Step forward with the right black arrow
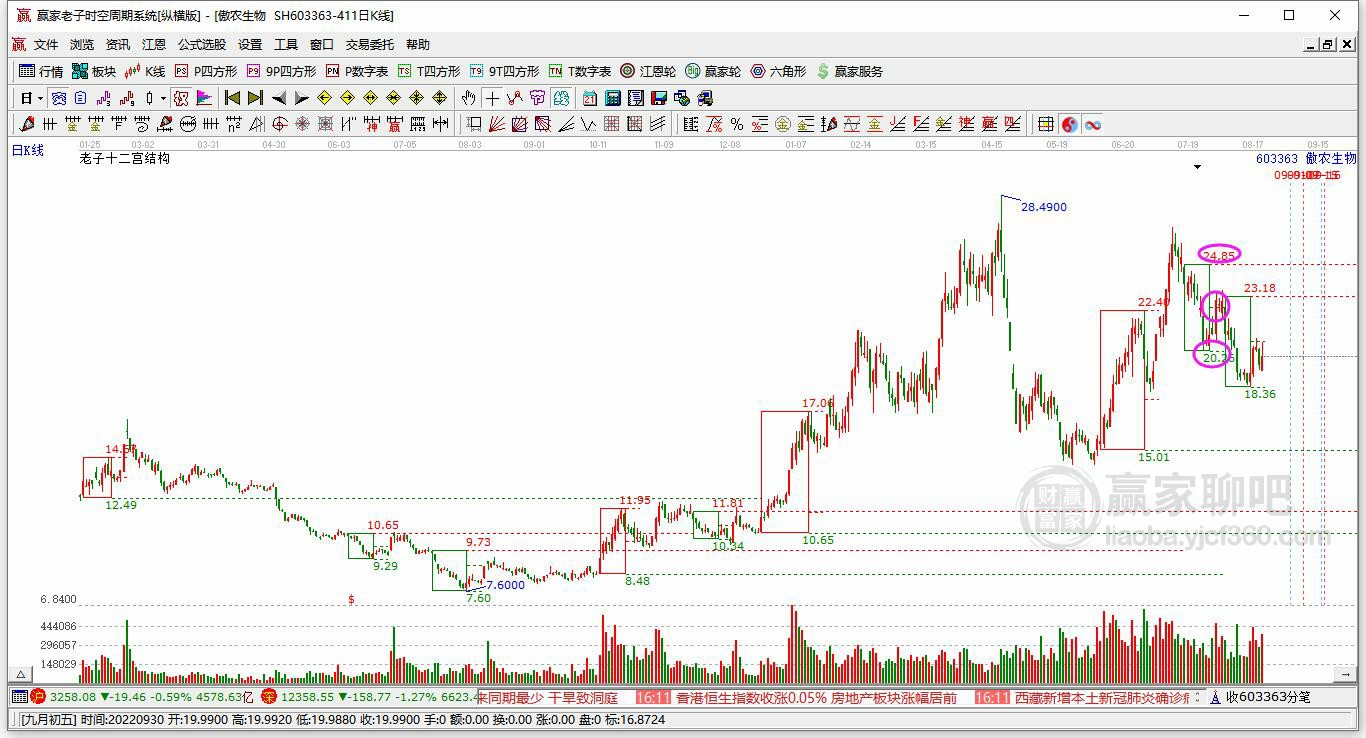Screen dimensions: 1366x738 pyautogui.click(x=302, y=98)
